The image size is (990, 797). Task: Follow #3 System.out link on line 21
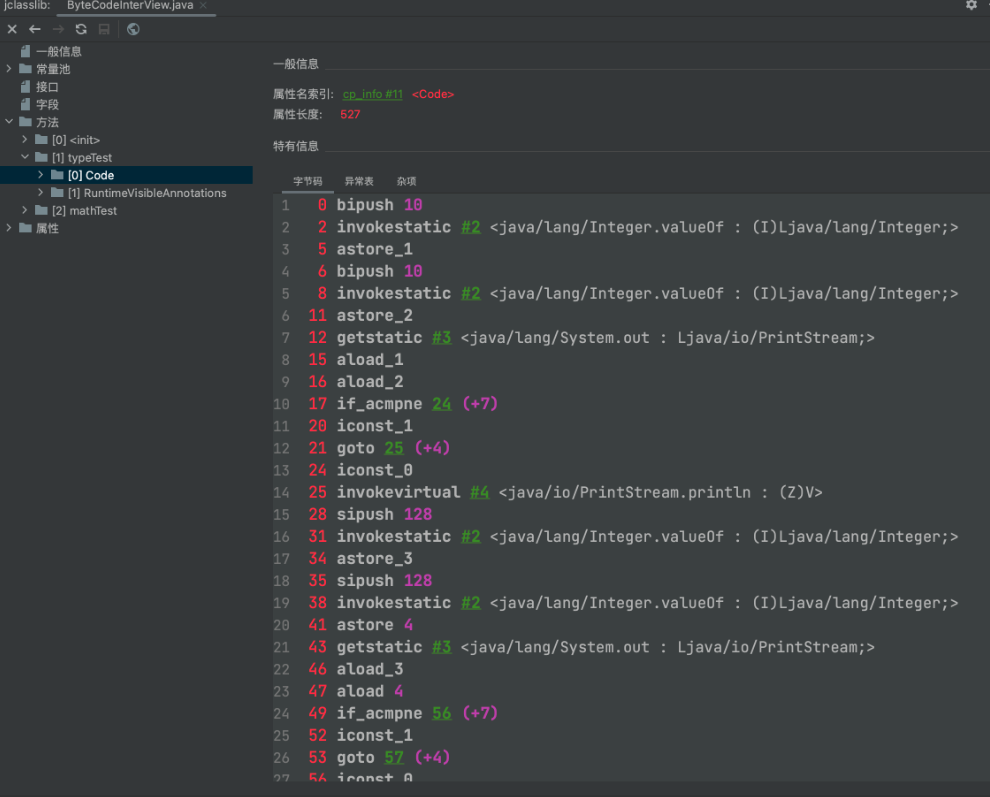pos(441,647)
